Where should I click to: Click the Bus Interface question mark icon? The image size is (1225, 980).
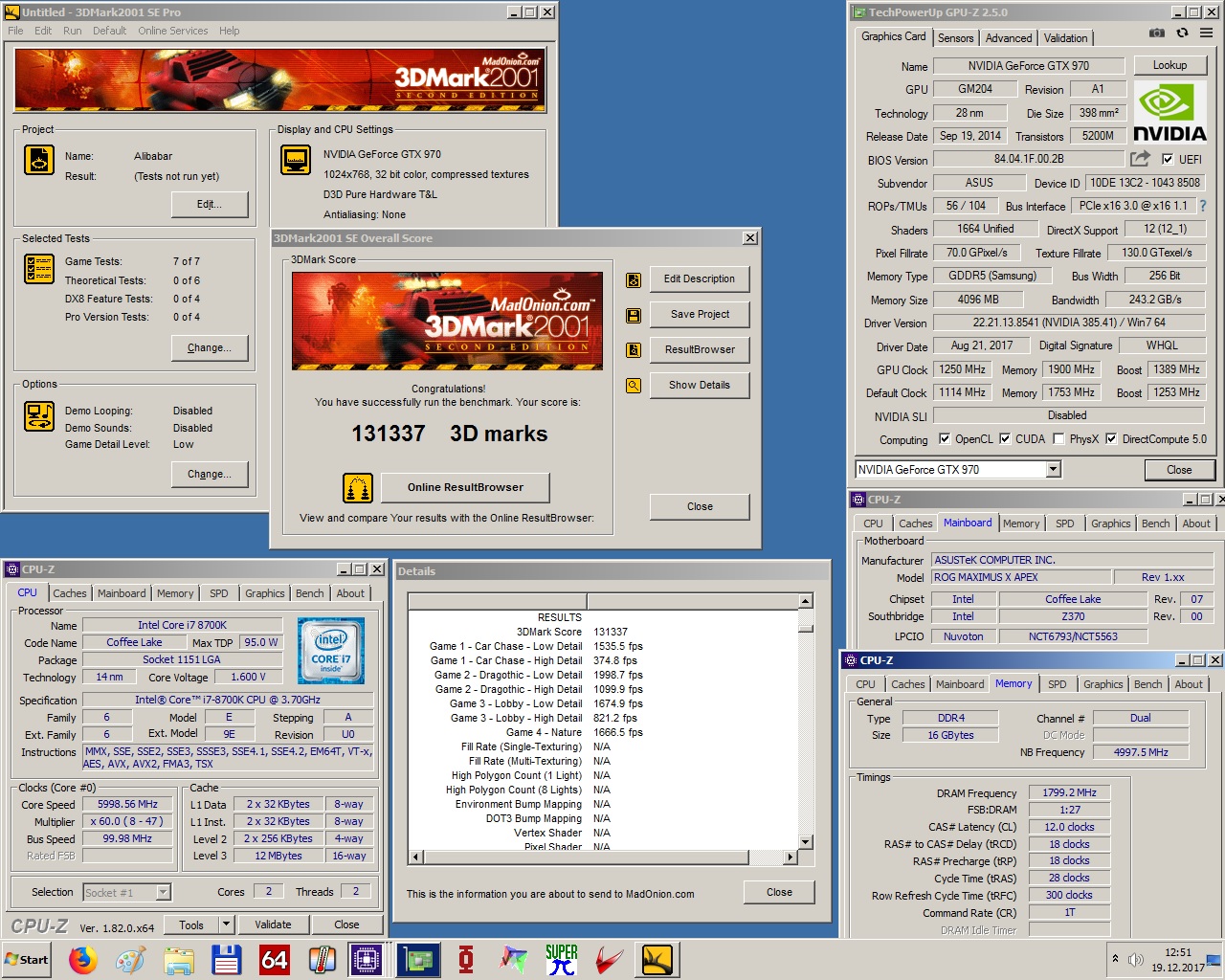[1203, 206]
